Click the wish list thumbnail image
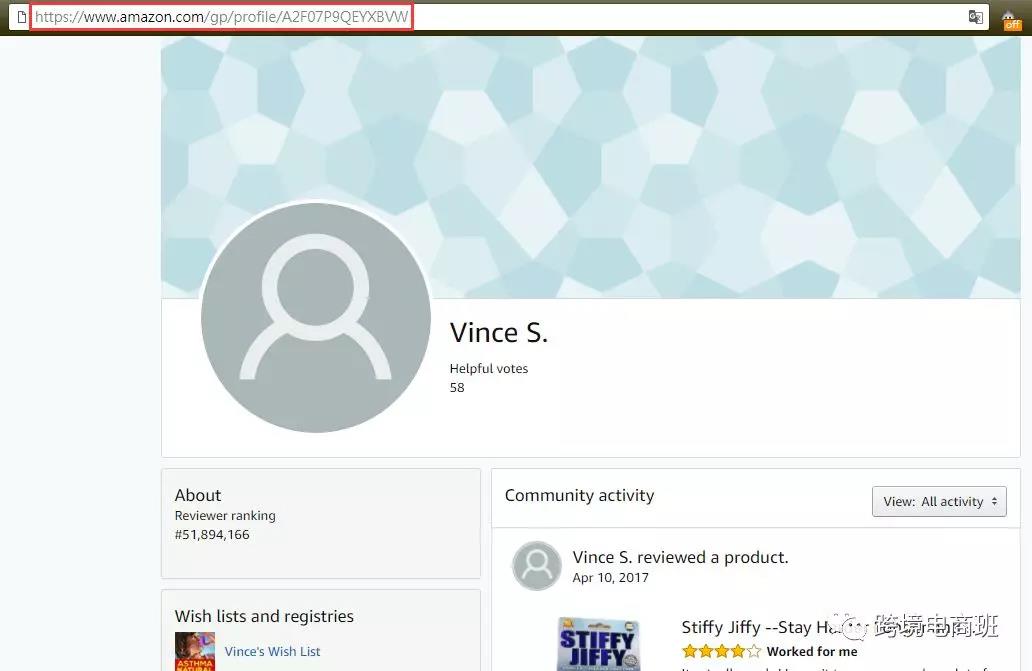Screen dimensions: 1032x671 [195, 651]
